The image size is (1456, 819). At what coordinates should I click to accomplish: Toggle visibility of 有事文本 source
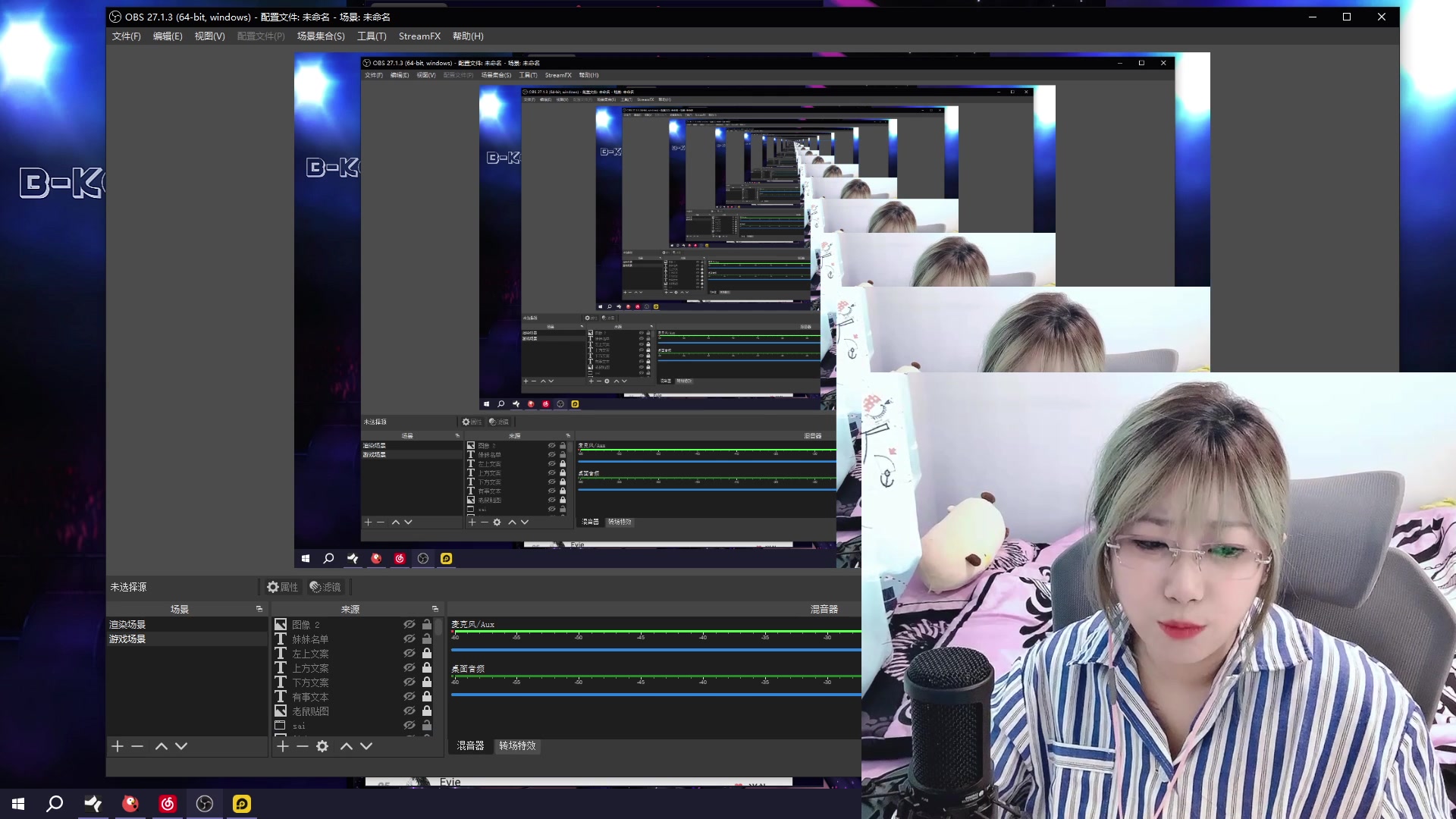point(409,696)
